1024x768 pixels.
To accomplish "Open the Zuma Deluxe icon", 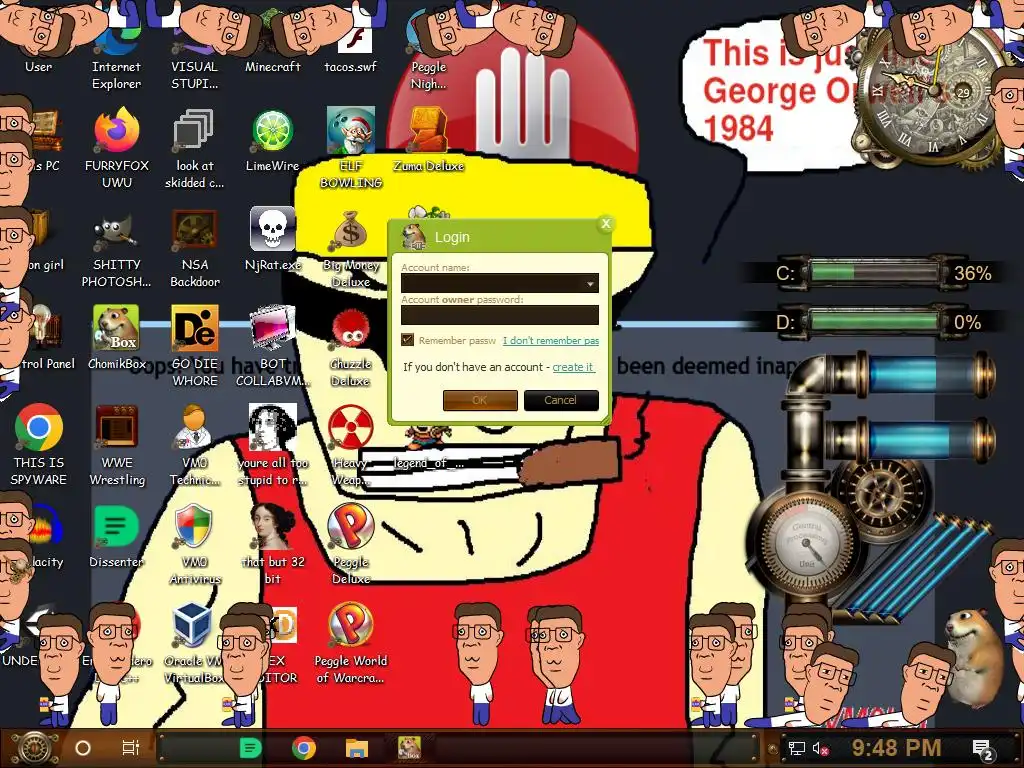I will click(x=428, y=131).
